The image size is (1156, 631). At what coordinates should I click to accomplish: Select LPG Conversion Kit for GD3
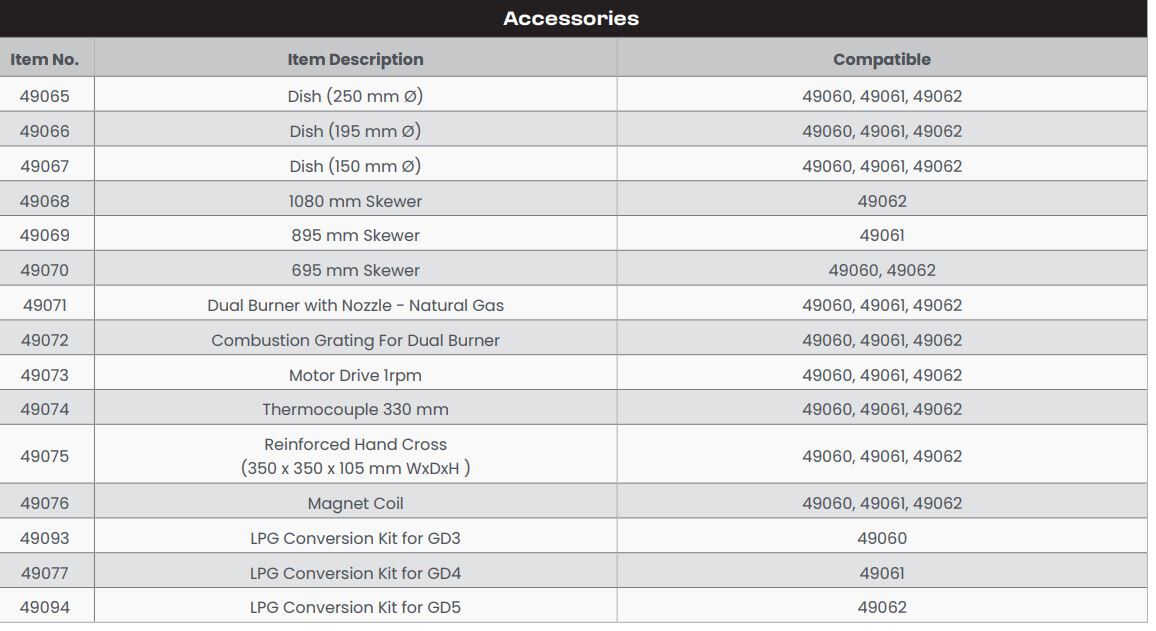(355, 538)
